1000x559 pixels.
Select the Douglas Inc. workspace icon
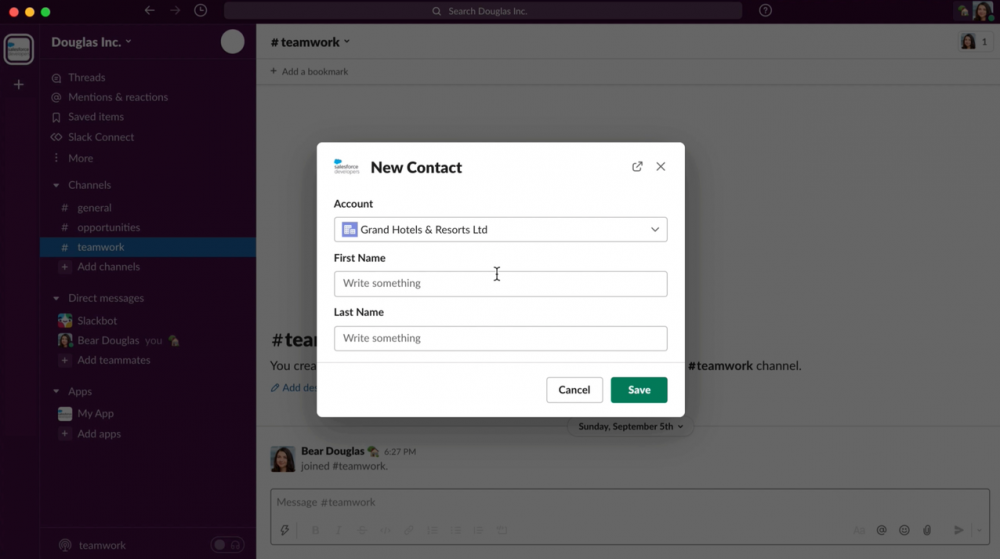pyautogui.click(x=18, y=49)
